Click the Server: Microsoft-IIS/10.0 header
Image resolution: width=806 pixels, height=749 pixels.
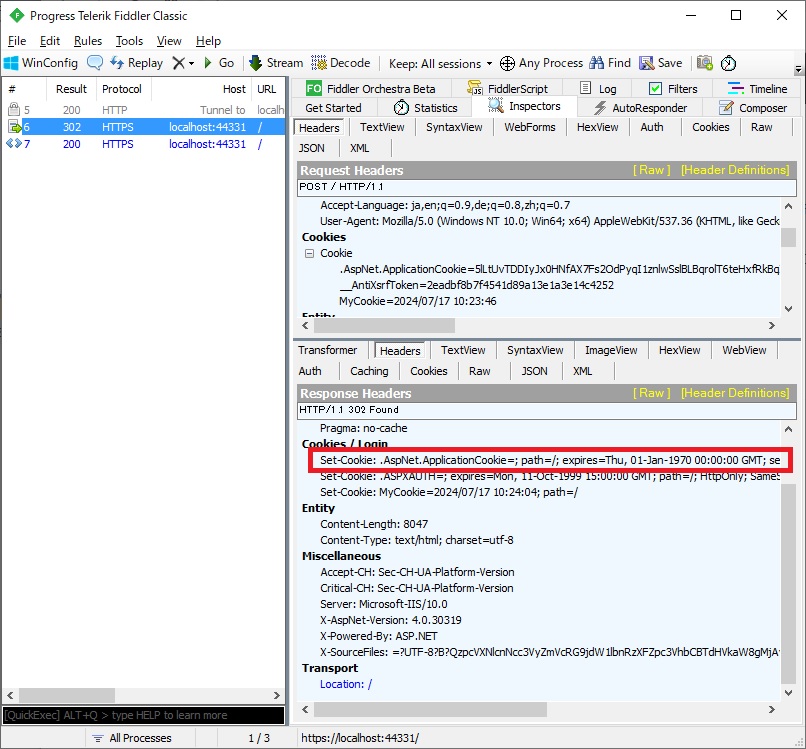coord(383,604)
